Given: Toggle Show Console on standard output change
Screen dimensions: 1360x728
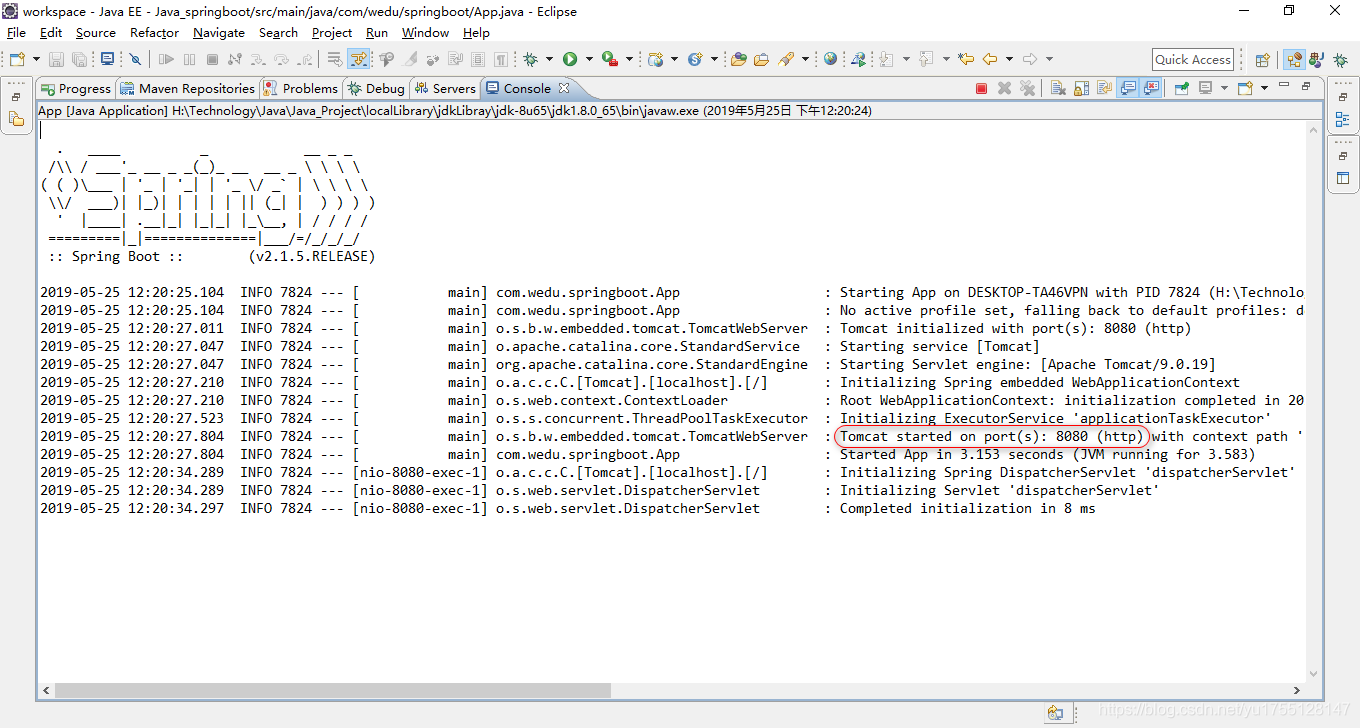Looking at the screenshot, I should tap(1128, 88).
